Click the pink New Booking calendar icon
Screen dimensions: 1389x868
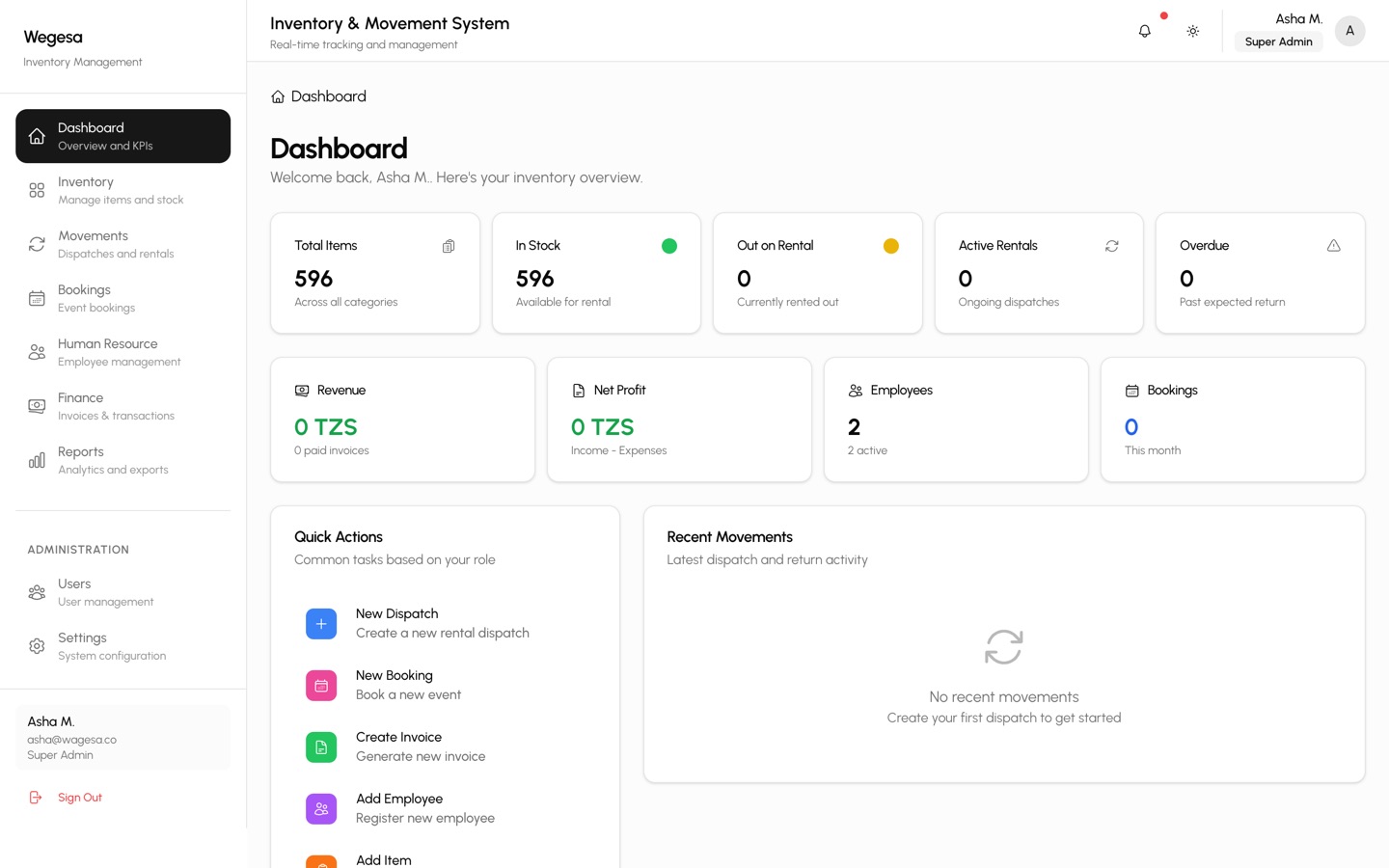pyautogui.click(x=321, y=686)
